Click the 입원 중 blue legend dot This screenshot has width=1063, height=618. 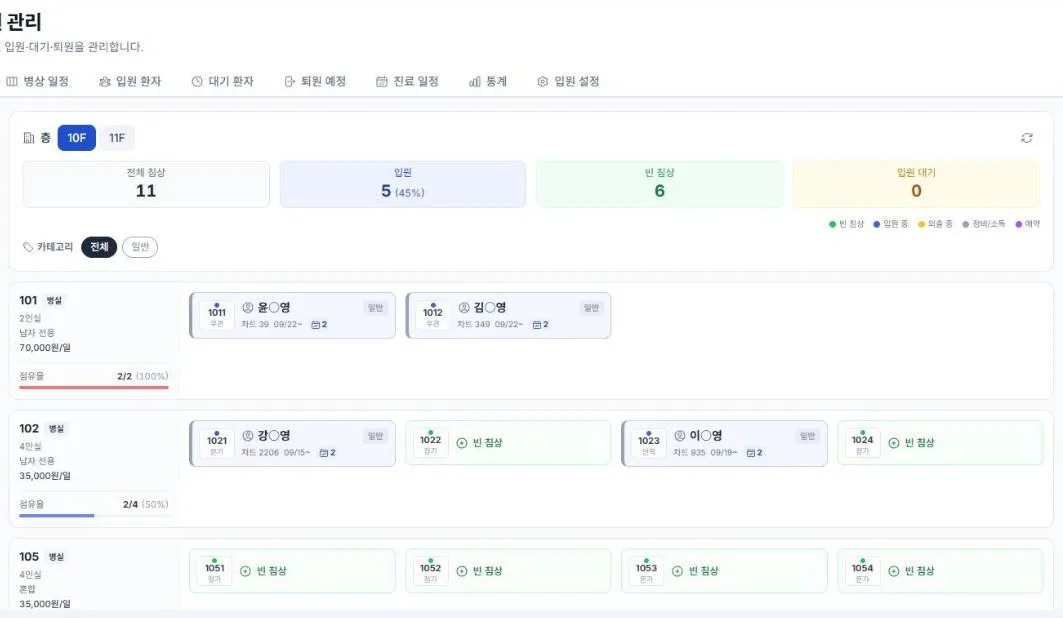point(877,224)
